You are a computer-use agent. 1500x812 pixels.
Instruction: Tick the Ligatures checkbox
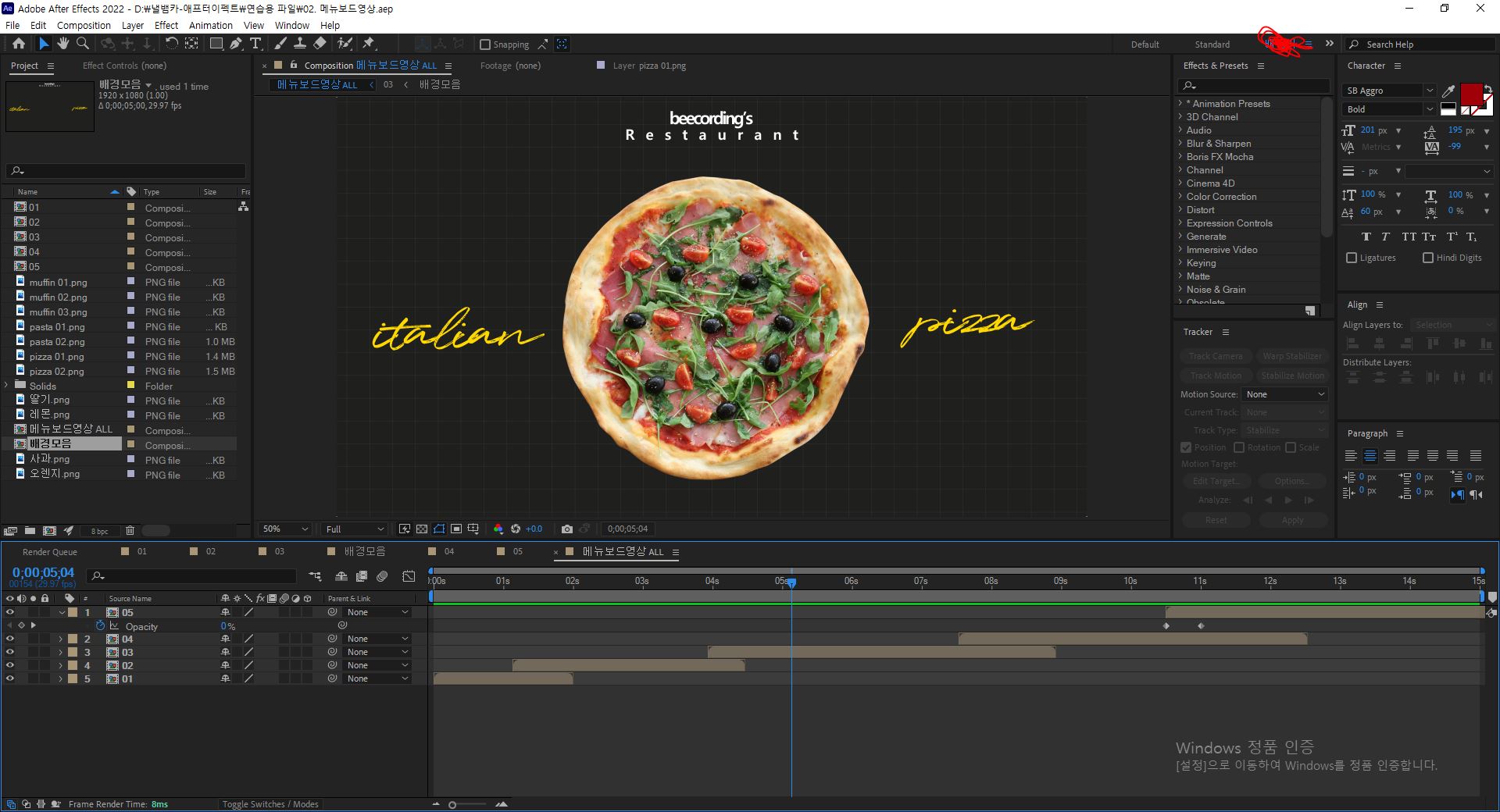(x=1352, y=258)
